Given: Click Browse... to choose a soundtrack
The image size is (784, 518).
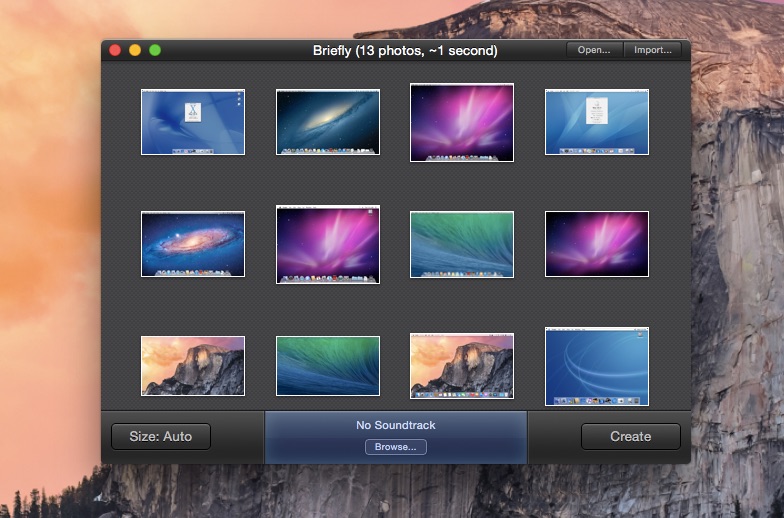Looking at the screenshot, I should [396, 447].
